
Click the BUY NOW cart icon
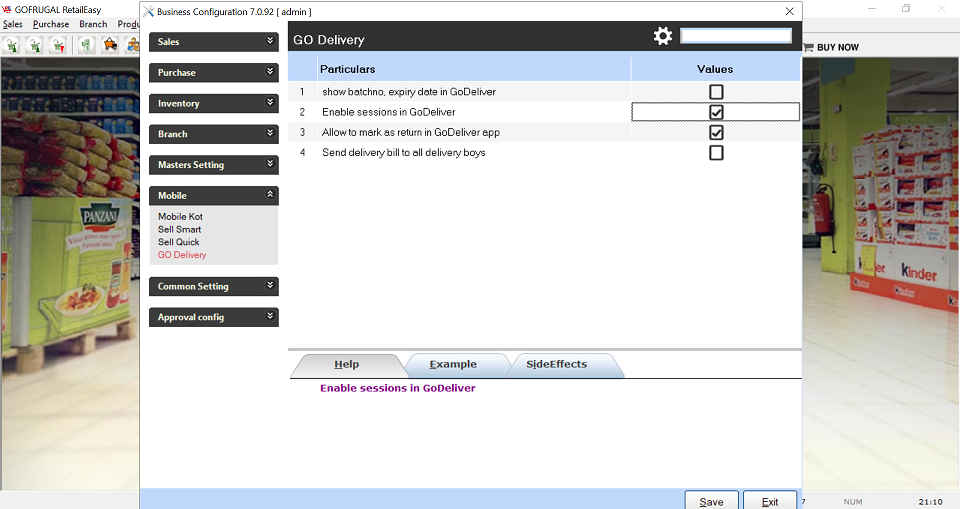click(808, 47)
